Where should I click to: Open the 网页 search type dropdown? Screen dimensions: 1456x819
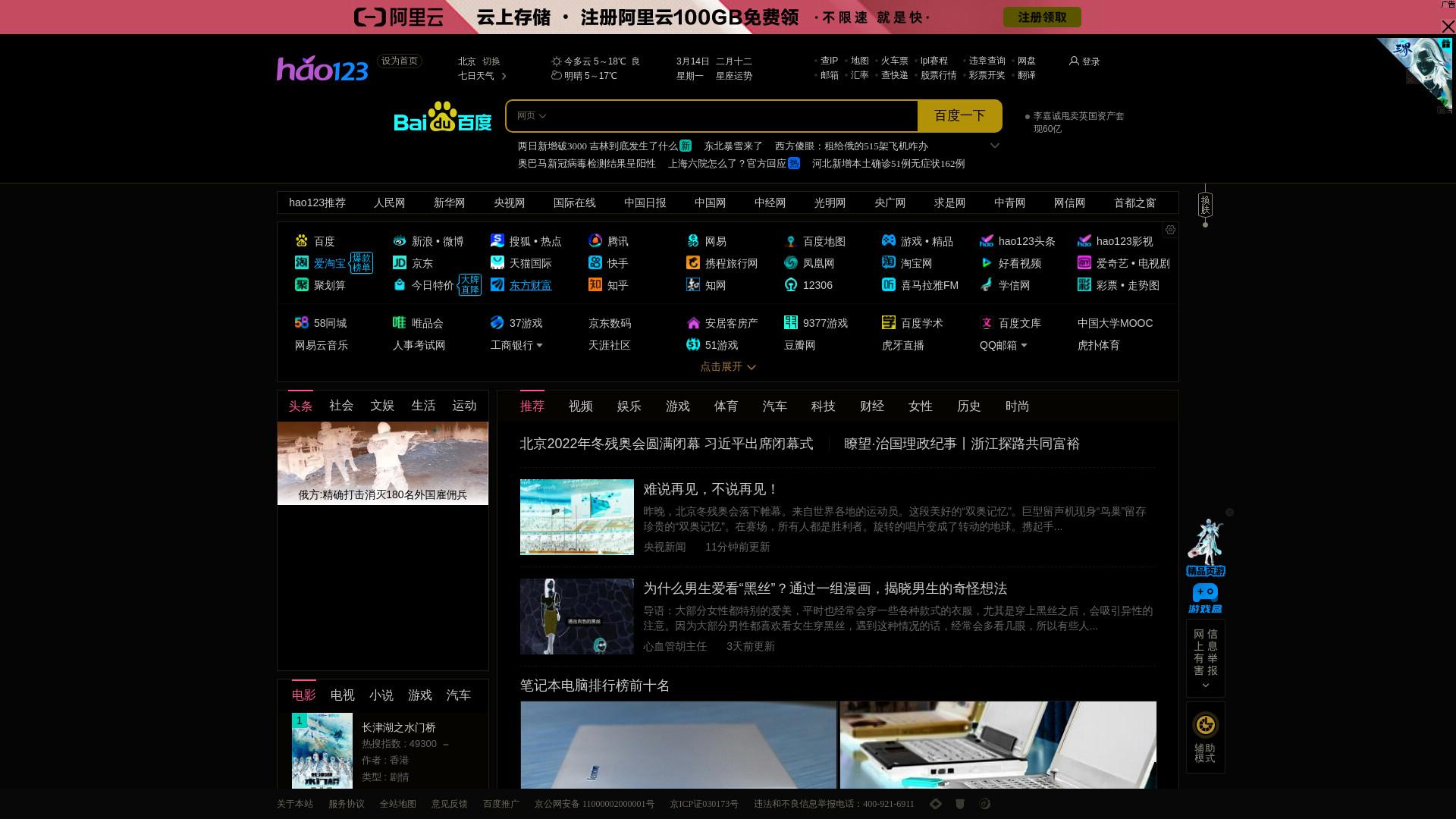532,116
